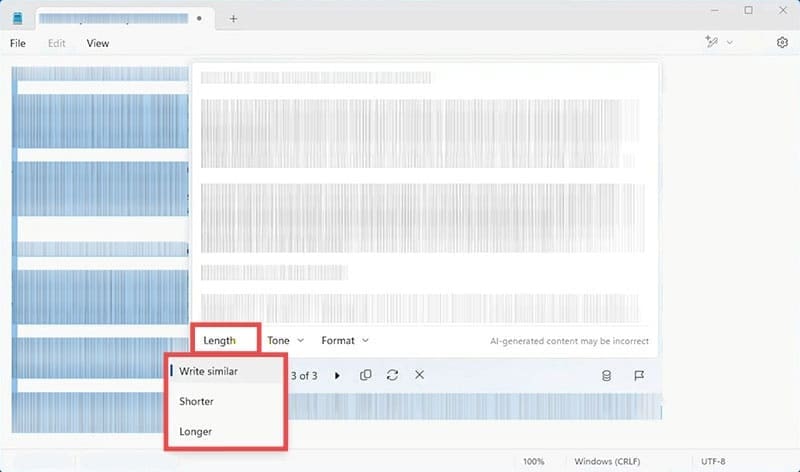
Task: Click the Notepad app icon in title bar
Action: [x=18, y=18]
